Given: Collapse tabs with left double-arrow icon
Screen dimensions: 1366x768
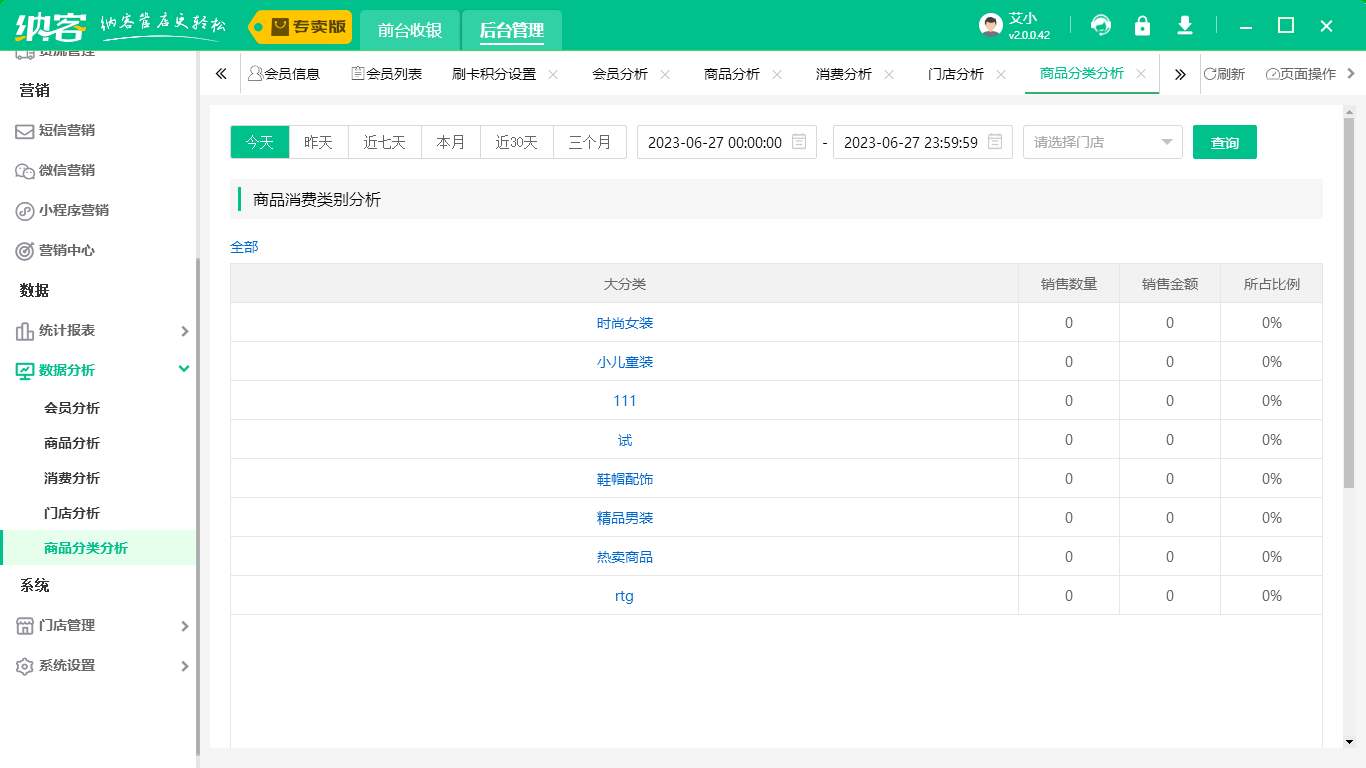Looking at the screenshot, I should pyautogui.click(x=221, y=74).
